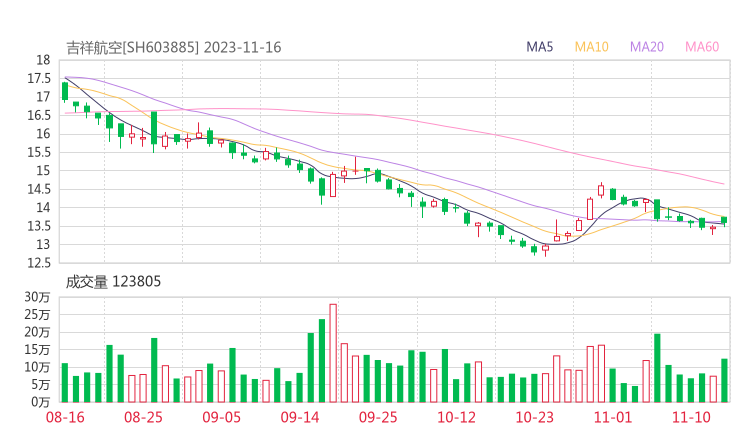The width and height of the screenshot is (740, 440).
Task: Click the MA5 legend label
Action: (x=539, y=47)
